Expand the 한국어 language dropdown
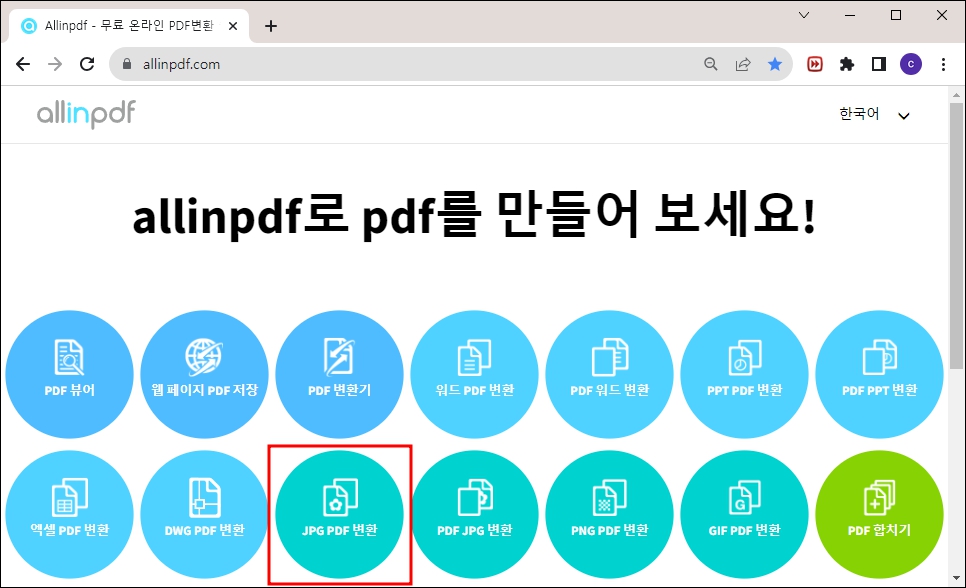The image size is (966, 588). 874,114
